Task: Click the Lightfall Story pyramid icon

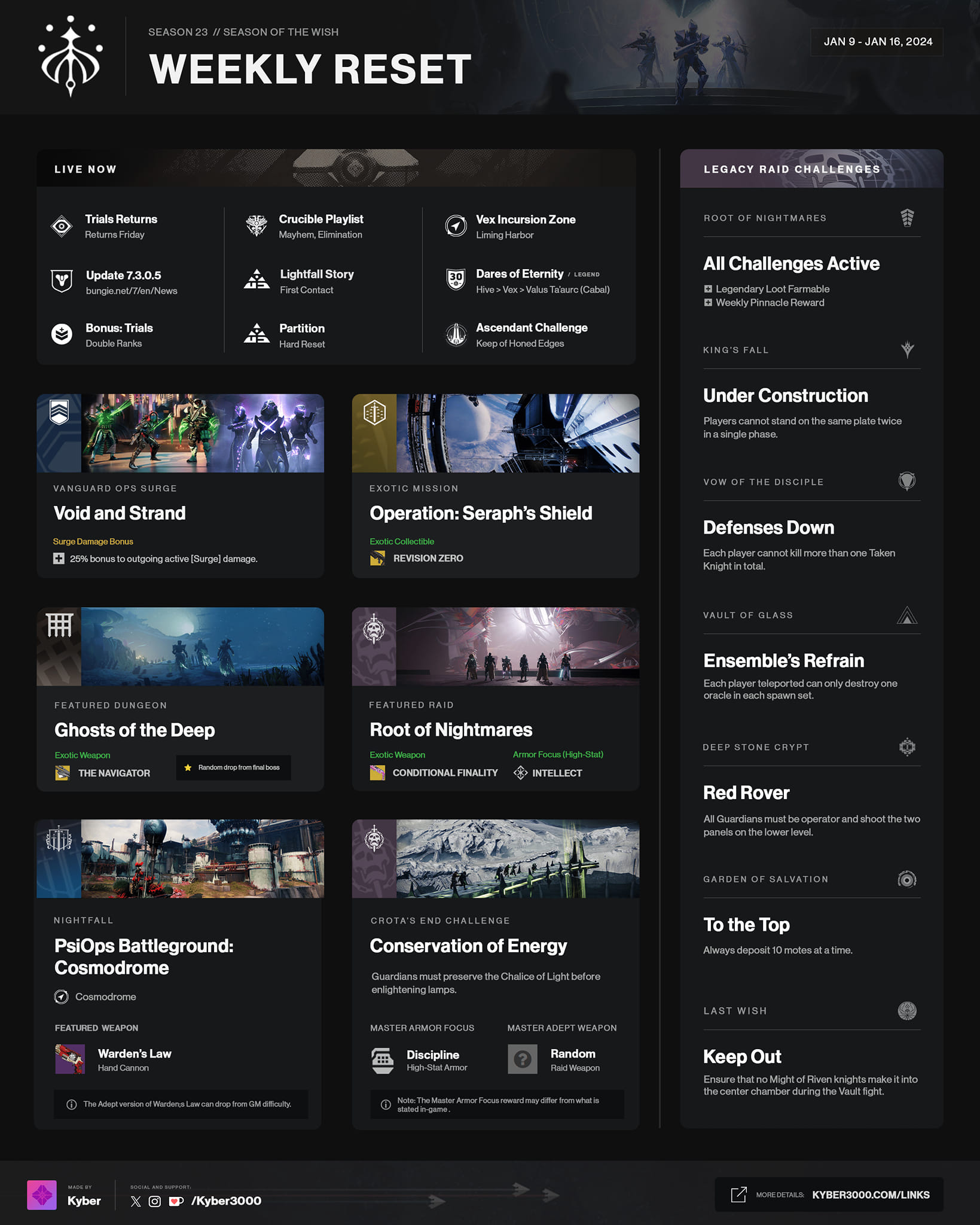Action: tap(257, 279)
